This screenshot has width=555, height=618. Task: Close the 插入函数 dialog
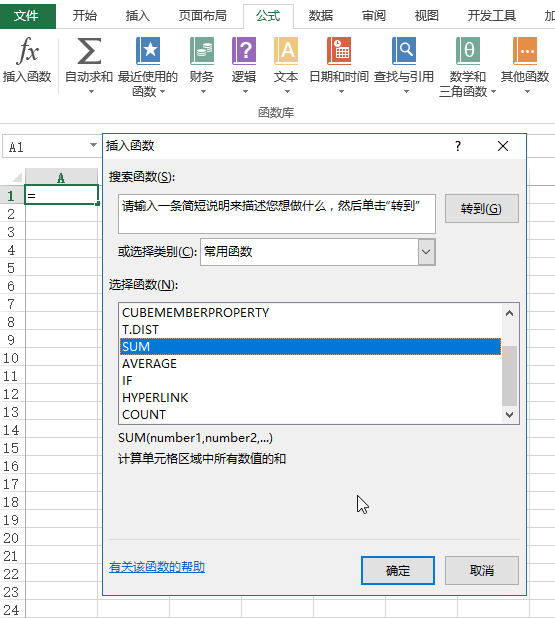(503, 146)
